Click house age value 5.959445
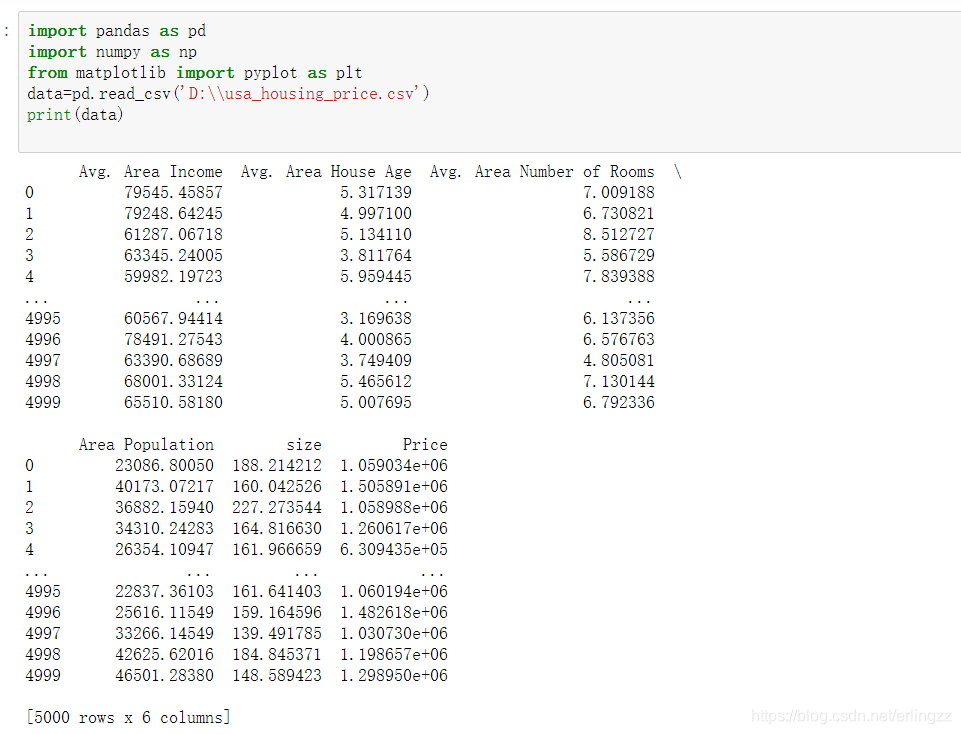Image resolution: width=961 pixels, height=734 pixels. click(376, 276)
